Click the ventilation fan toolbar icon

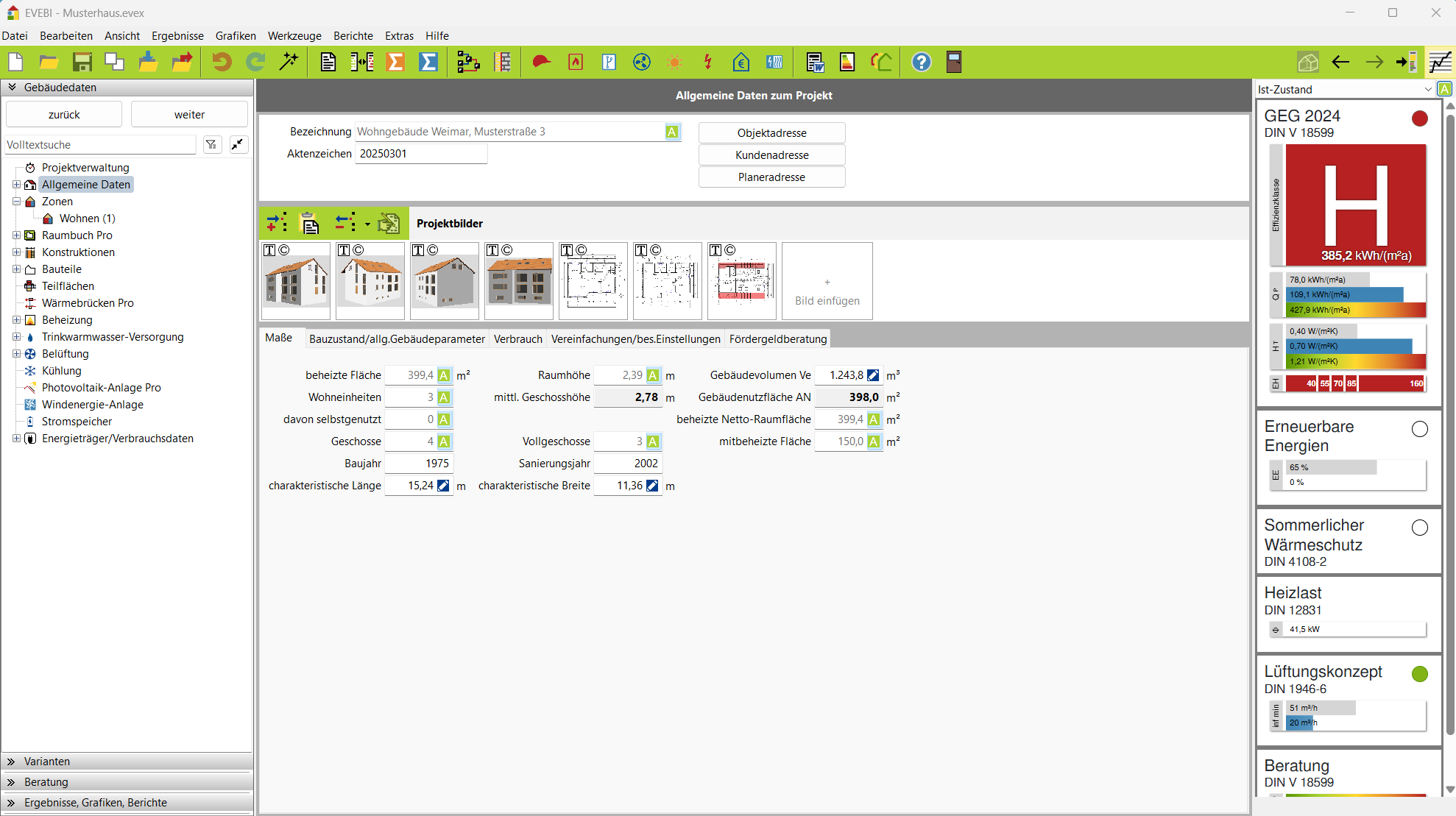pyautogui.click(x=642, y=63)
